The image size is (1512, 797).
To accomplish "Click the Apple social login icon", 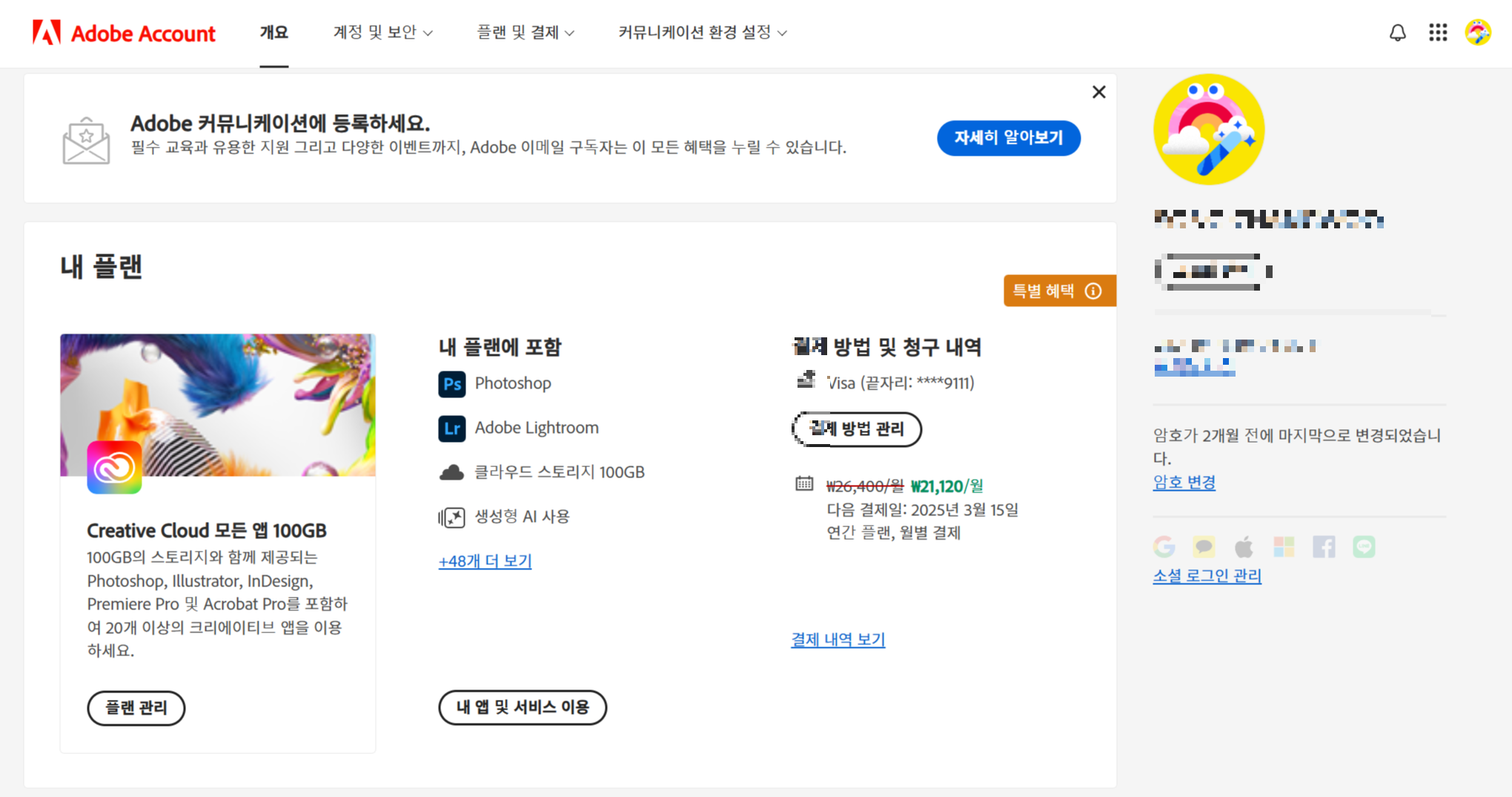I will [1244, 547].
